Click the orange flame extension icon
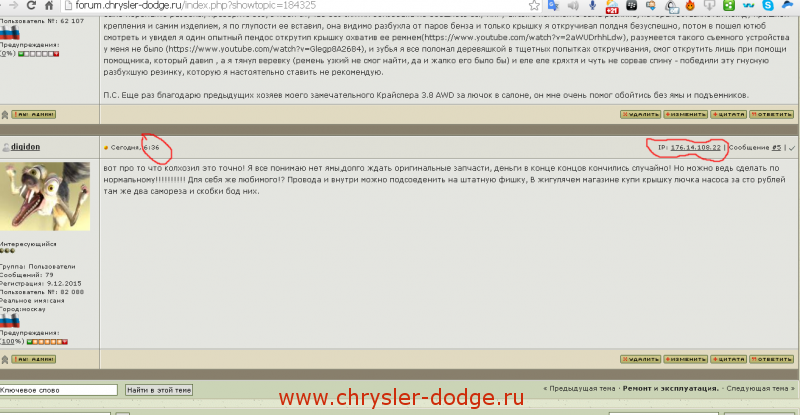This screenshot has width=800, height=415. 690,6
